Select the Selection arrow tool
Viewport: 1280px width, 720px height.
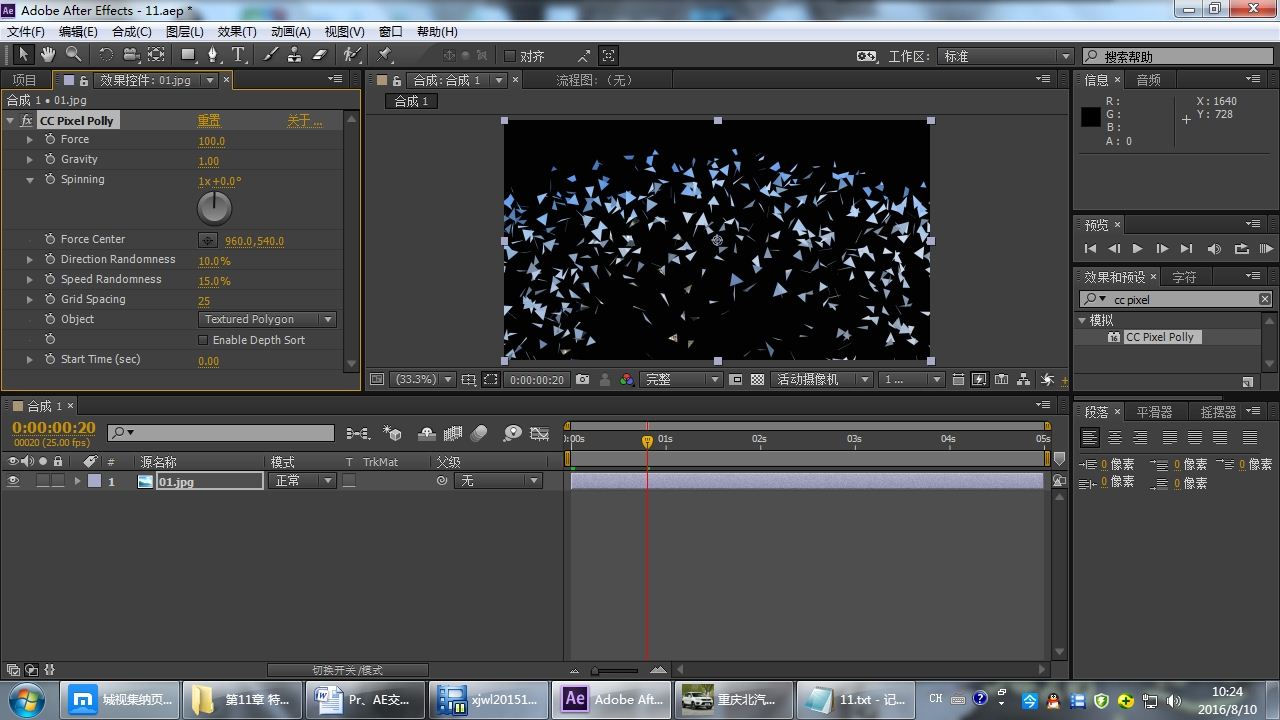(x=24, y=55)
